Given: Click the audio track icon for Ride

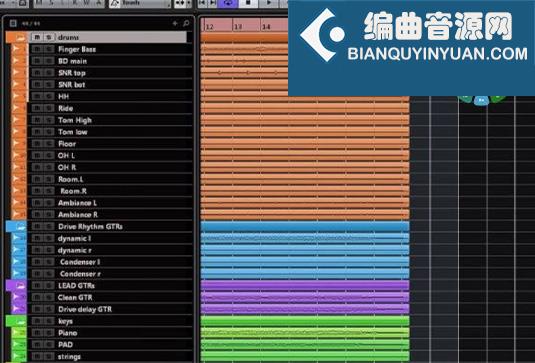Looking at the screenshot, I should click(16, 108).
